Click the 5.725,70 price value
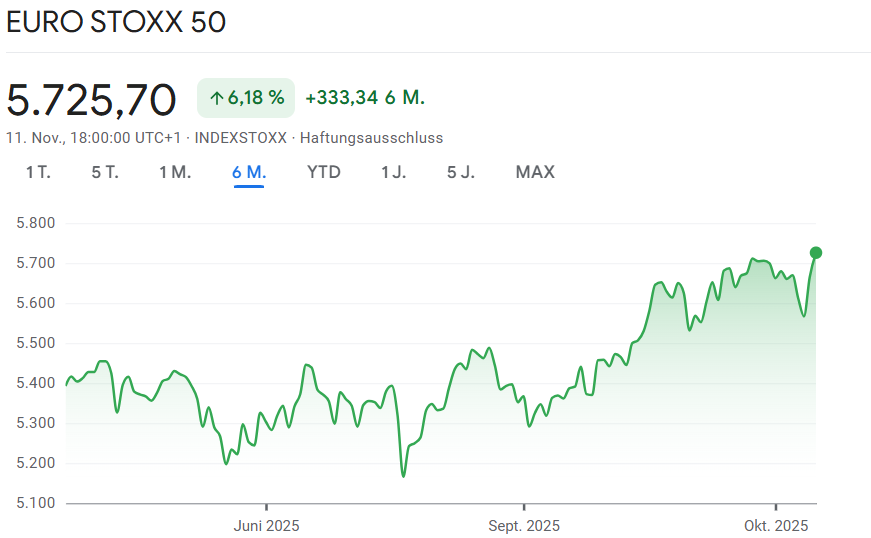Viewport: 871px width, 538px height. click(92, 99)
